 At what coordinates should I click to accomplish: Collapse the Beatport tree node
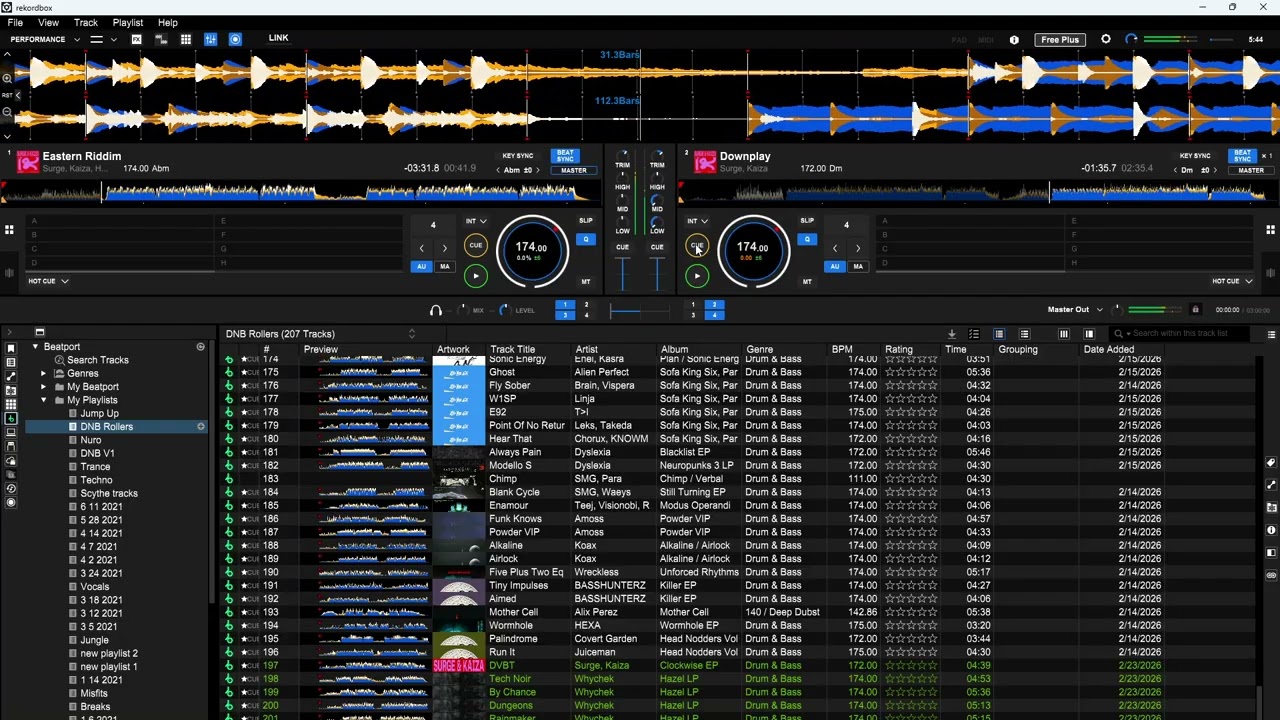pyautogui.click(x=35, y=347)
